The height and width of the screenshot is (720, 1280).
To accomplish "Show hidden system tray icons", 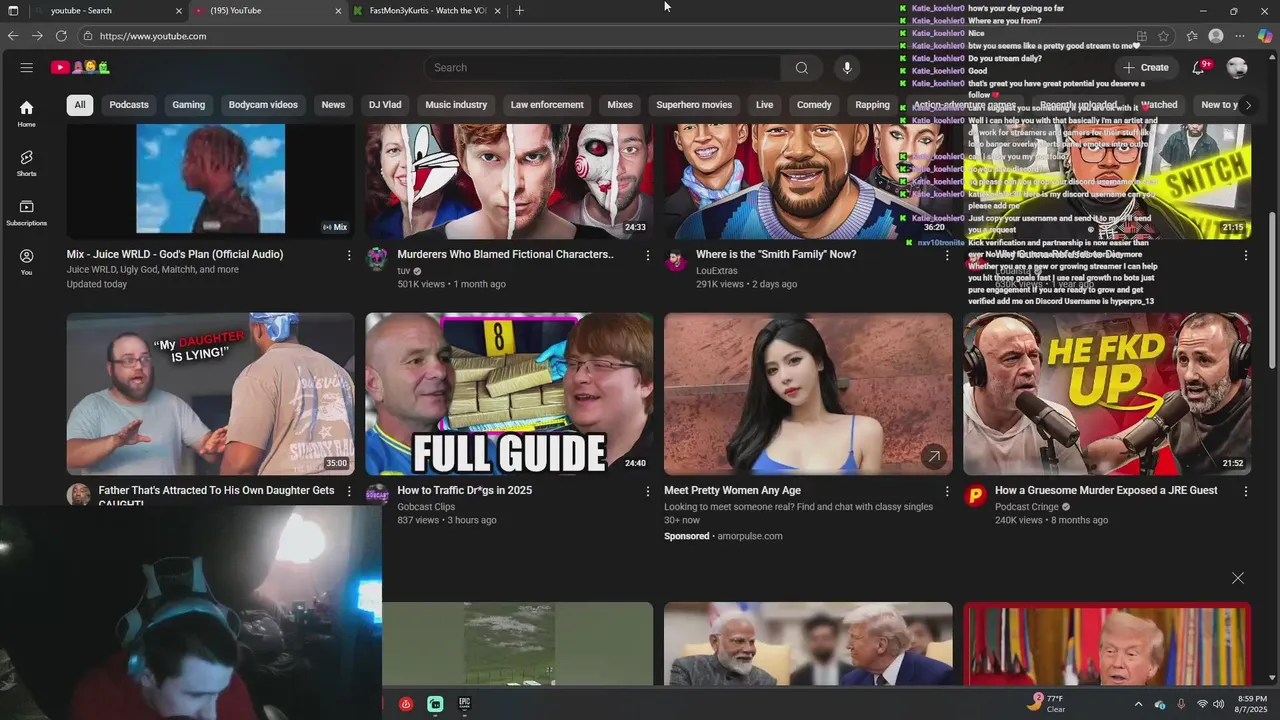I will click(x=1138, y=704).
